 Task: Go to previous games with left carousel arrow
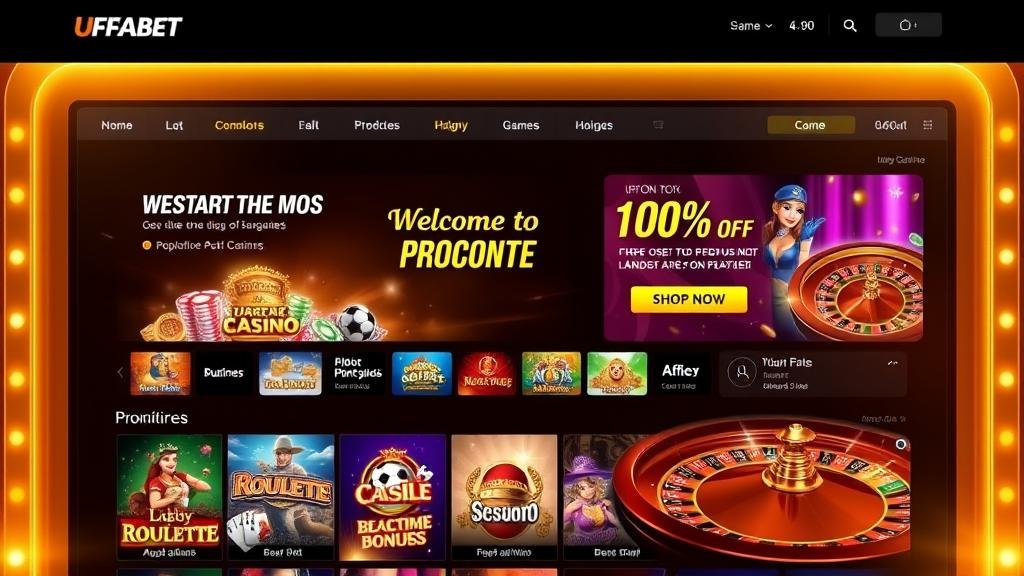tap(120, 372)
